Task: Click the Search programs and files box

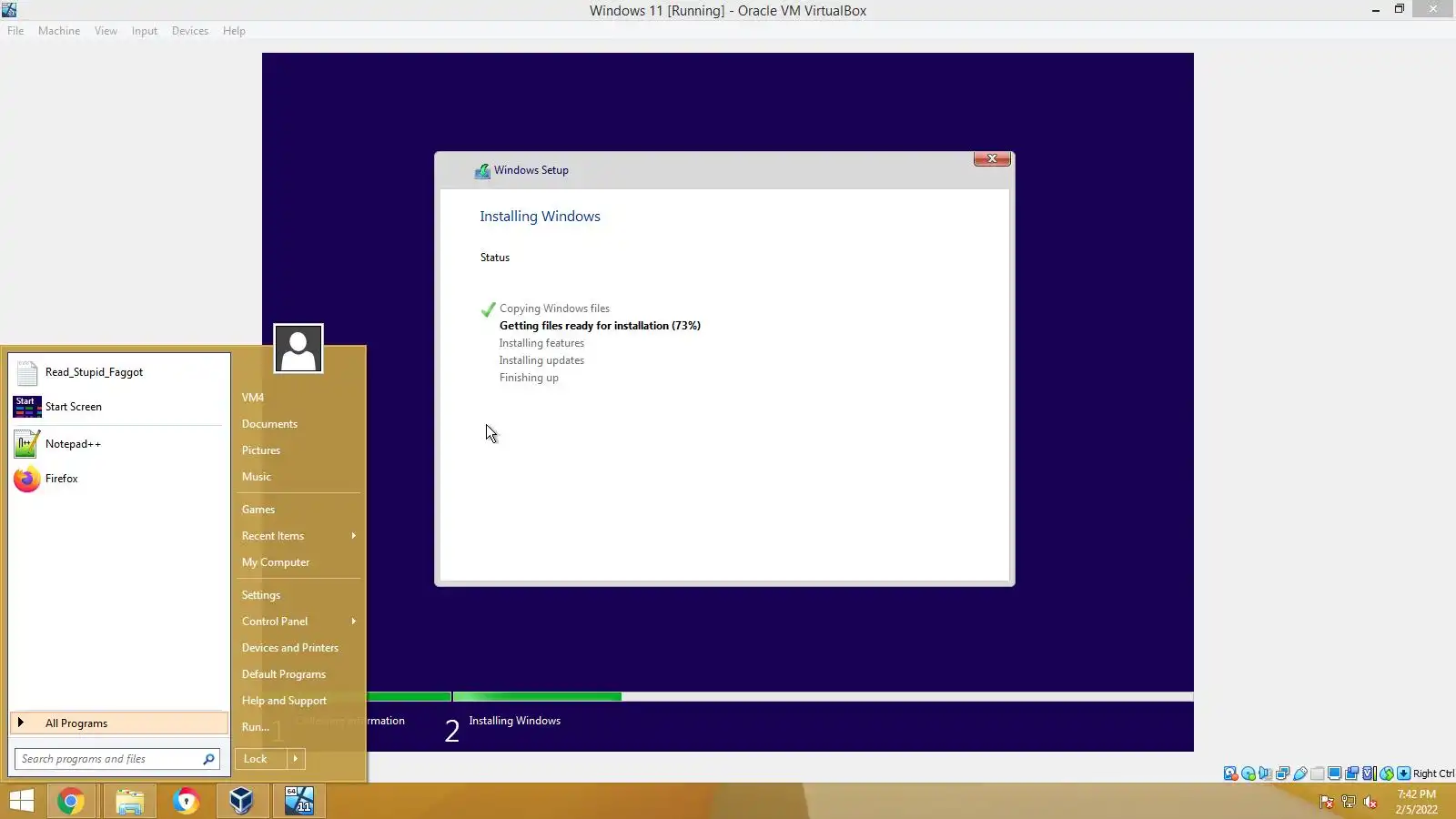Action: [x=116, y=759]
